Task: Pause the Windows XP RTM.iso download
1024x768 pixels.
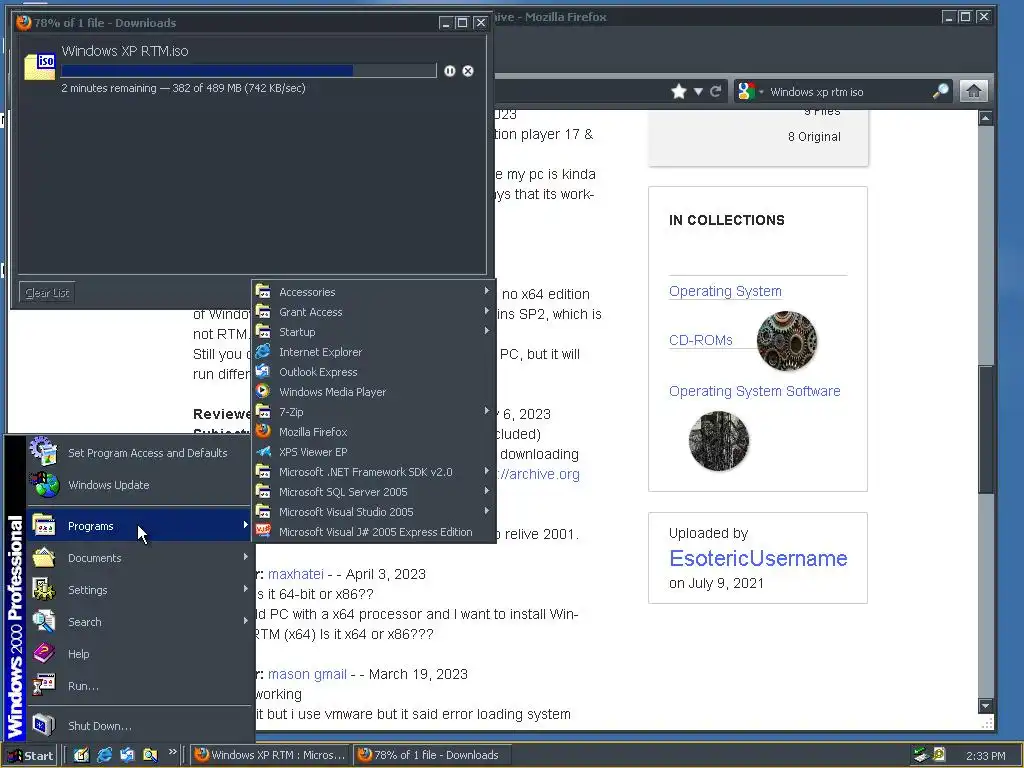Action: coord(449,71)
